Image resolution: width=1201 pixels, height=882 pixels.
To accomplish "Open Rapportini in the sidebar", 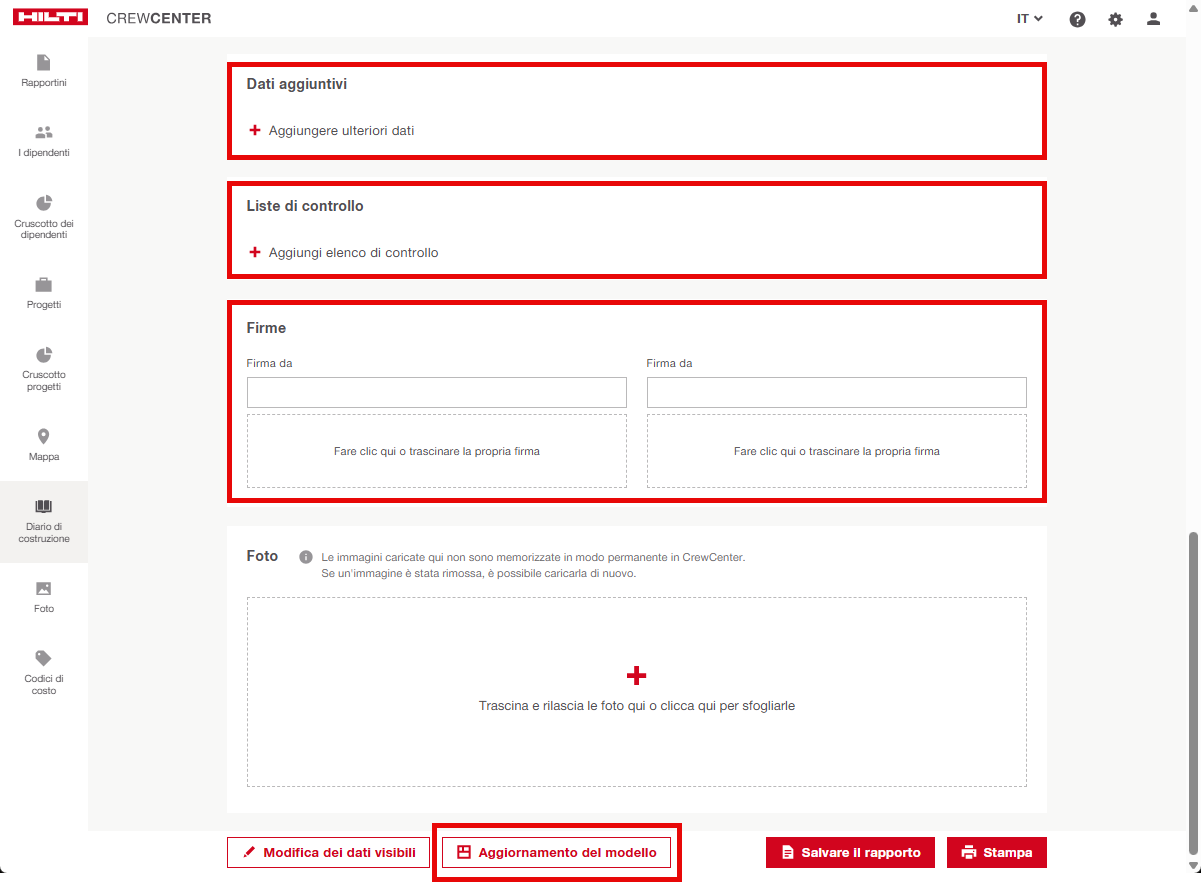I will point(44,71).
